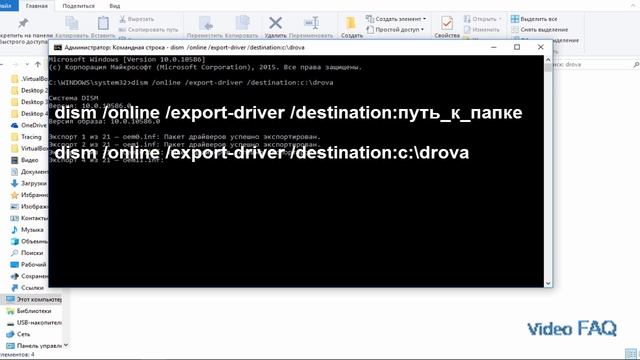Screen dimensions: 640x360
Task: Open Объемные объекты in sidebar
Action: tap(29, 241)
